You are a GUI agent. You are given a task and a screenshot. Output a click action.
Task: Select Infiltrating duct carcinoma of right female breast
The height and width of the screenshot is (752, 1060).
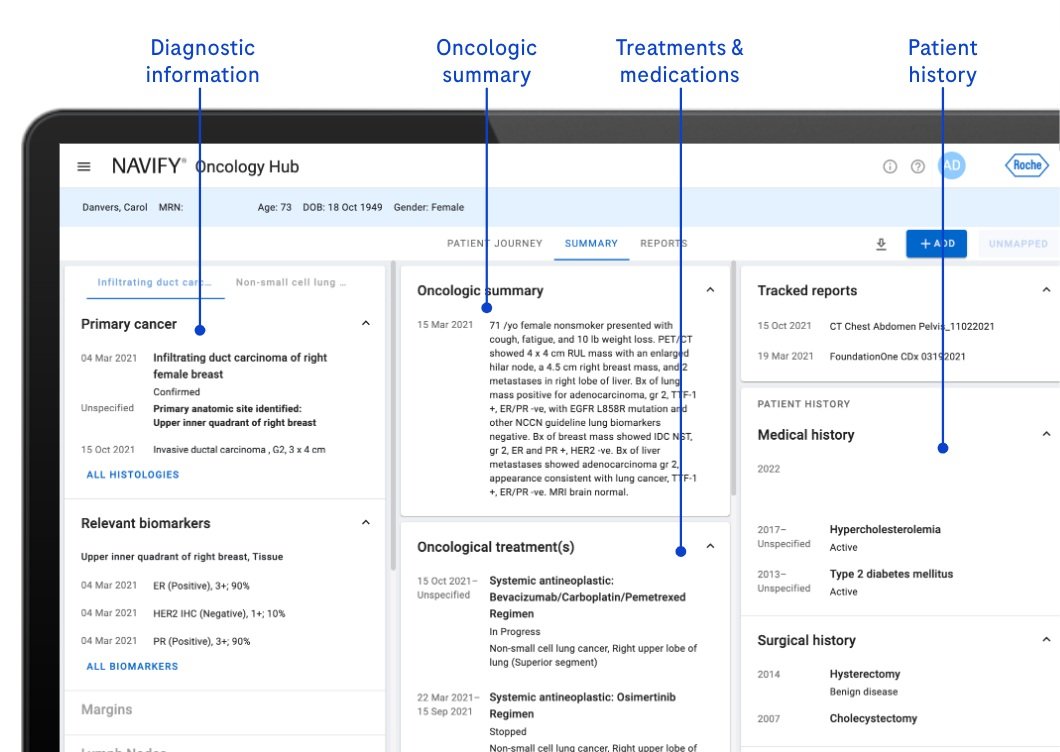tap(240, 366)
